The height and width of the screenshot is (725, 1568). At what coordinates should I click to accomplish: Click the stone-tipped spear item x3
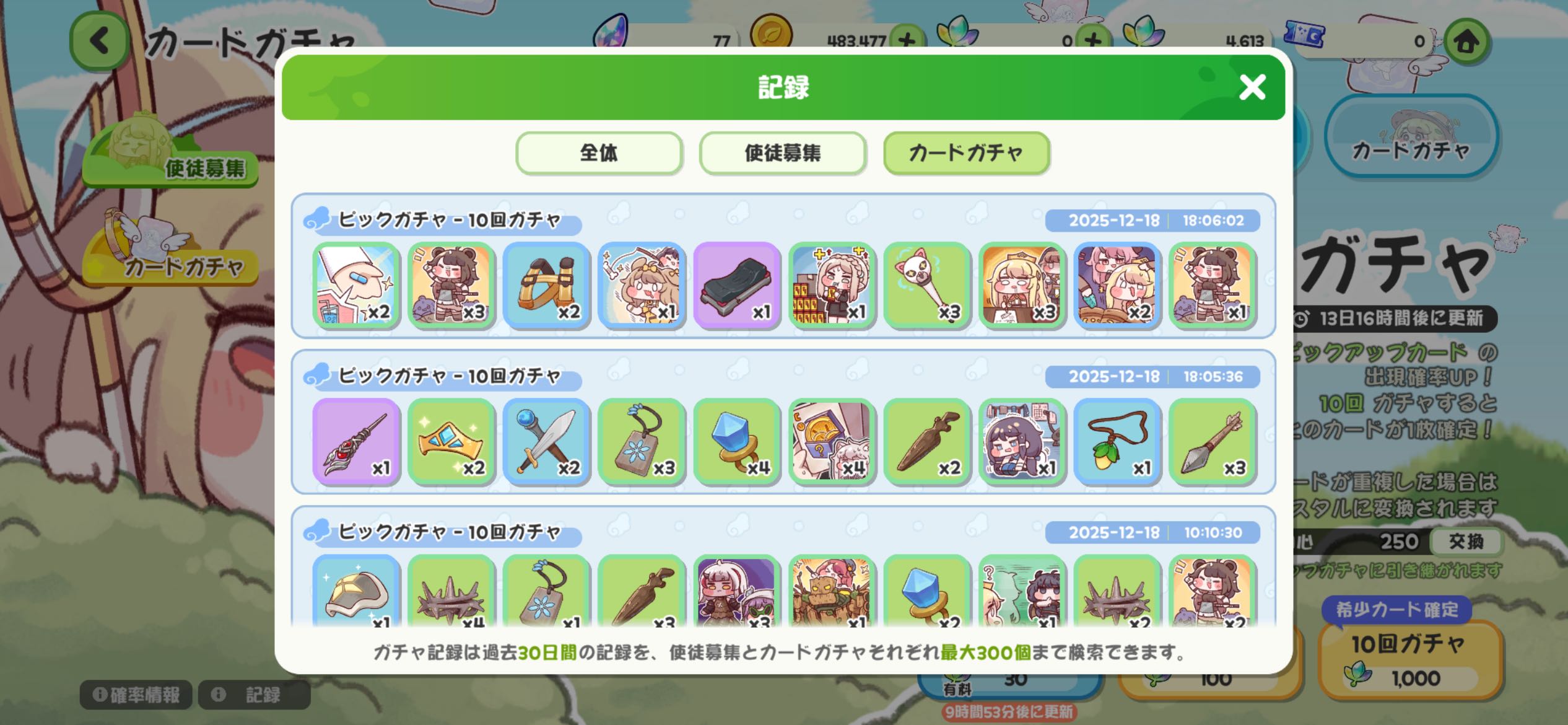(x=1212, y=441)
